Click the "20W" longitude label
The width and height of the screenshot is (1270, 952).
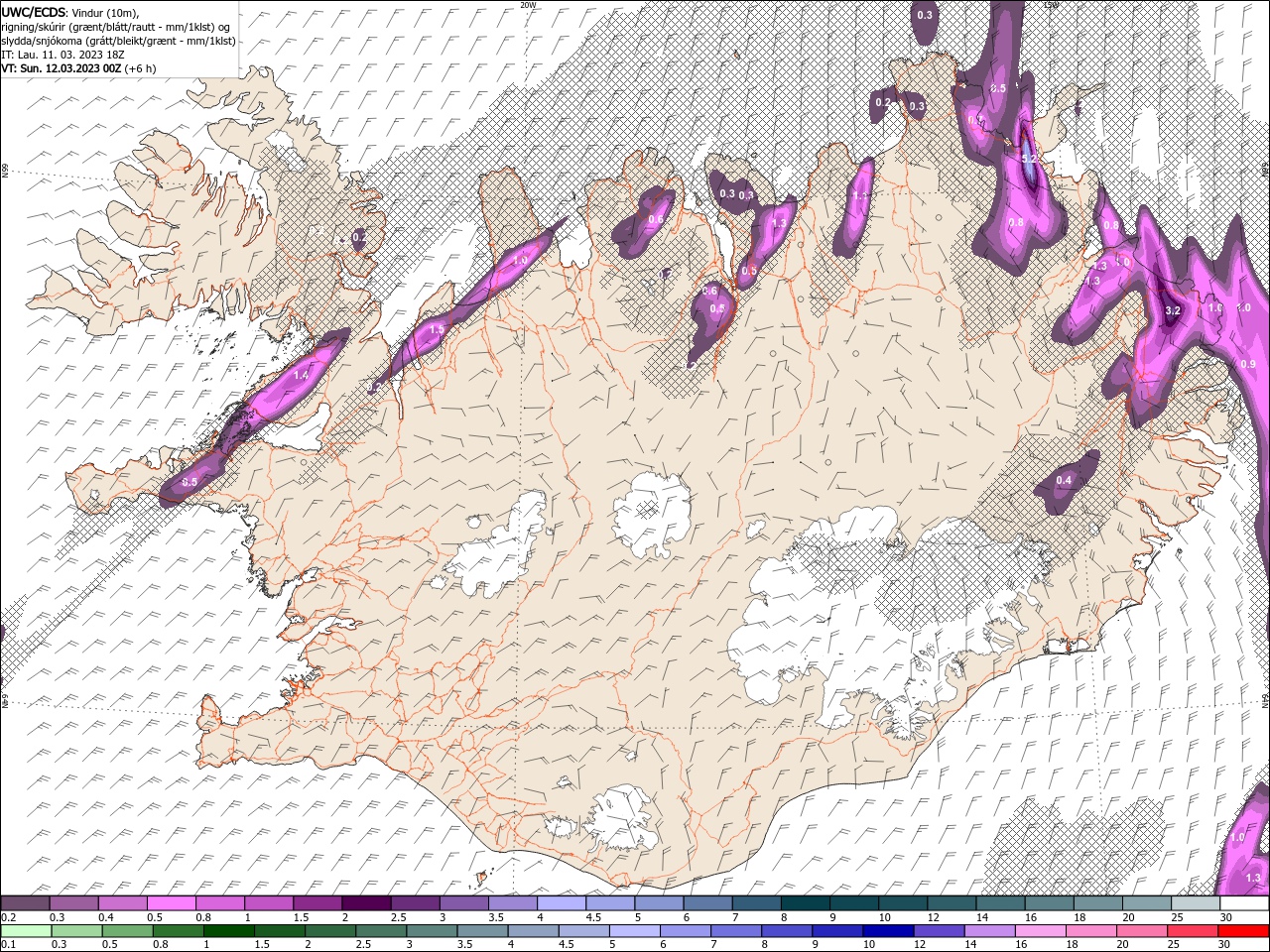pyautogui.click(x=528, y=5)
